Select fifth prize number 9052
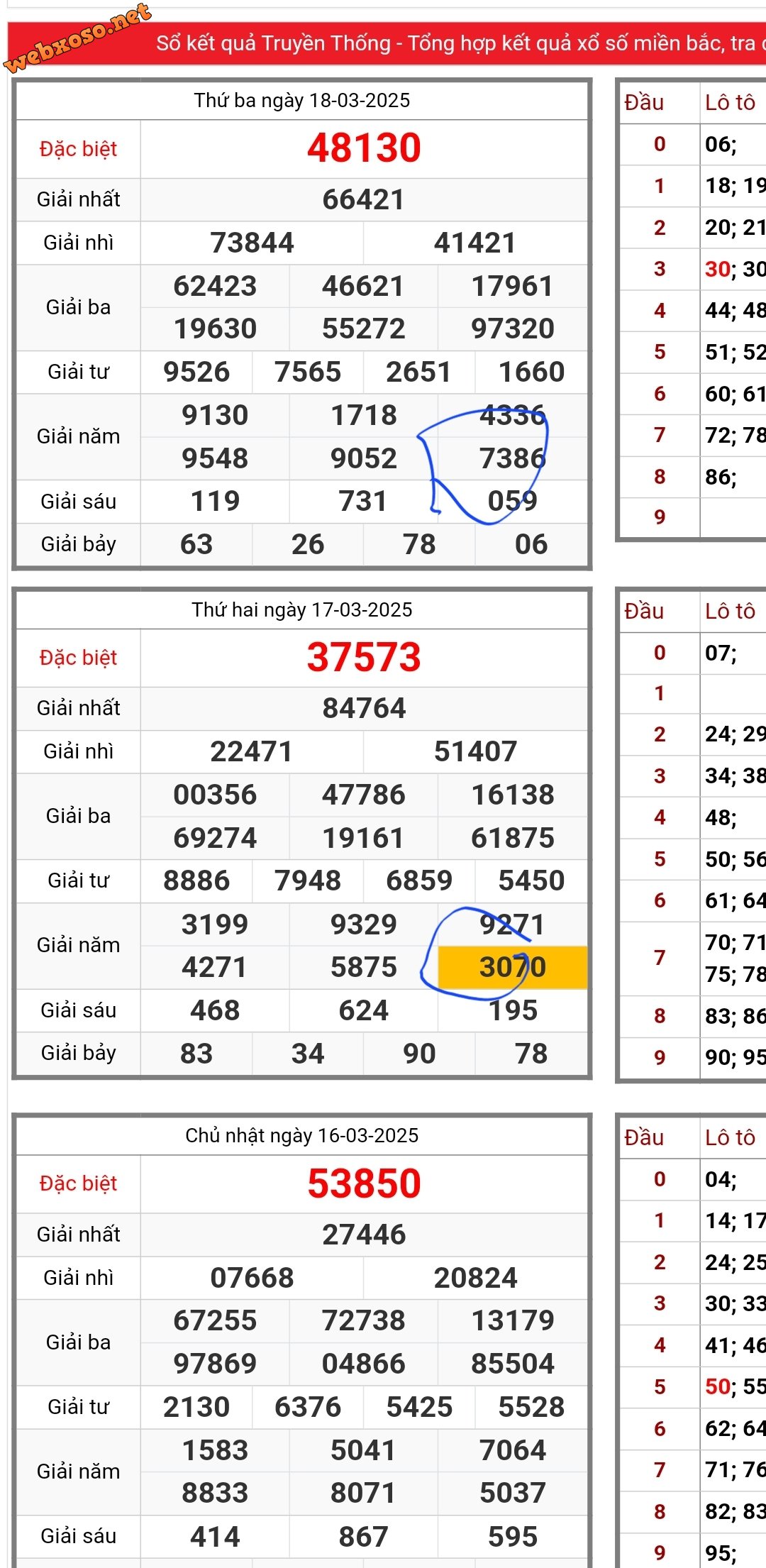This screenshot has width=766, height=1568. tap(364, 458)
